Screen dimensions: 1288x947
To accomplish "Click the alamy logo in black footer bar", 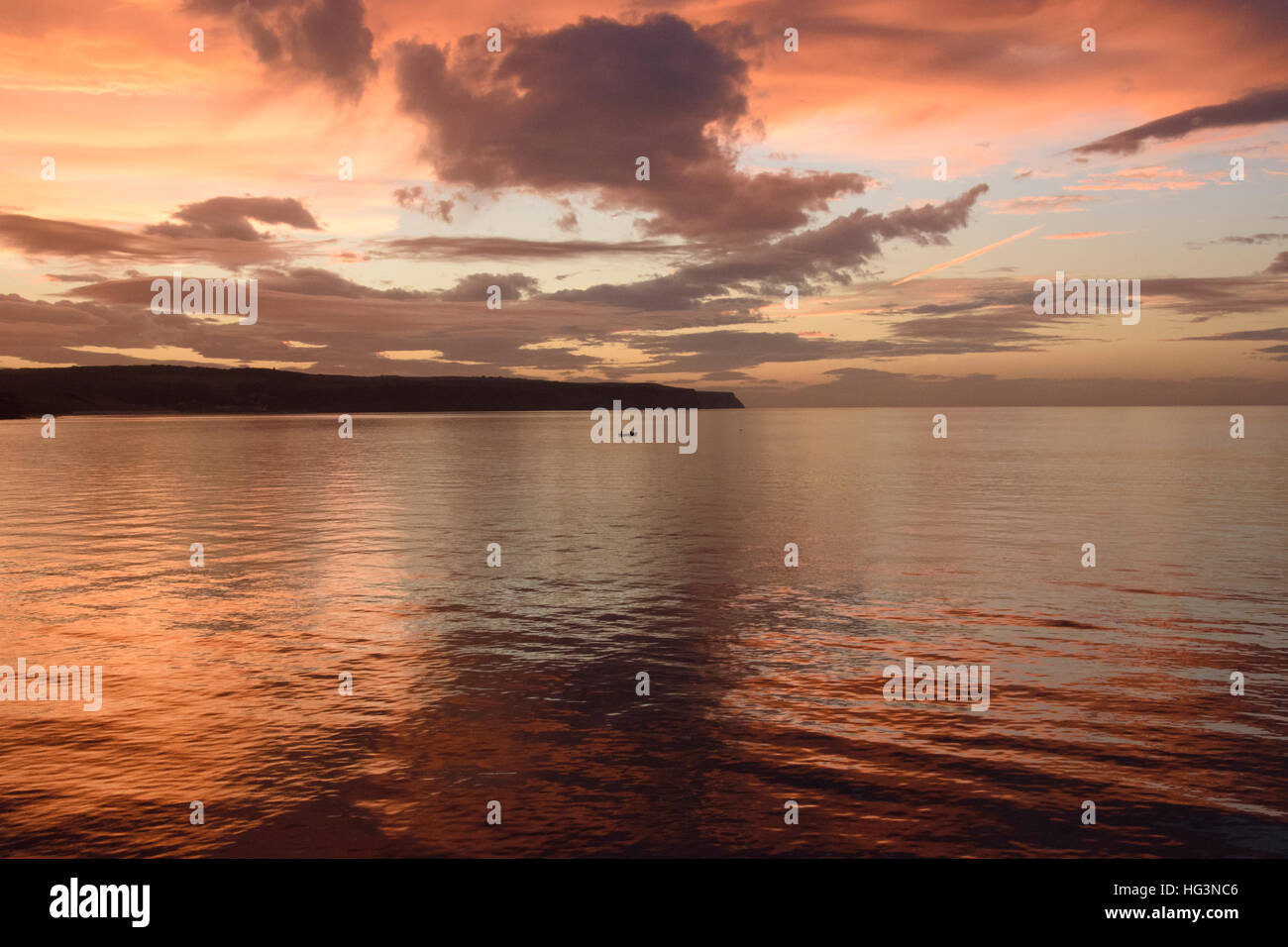I will (100, 902).
